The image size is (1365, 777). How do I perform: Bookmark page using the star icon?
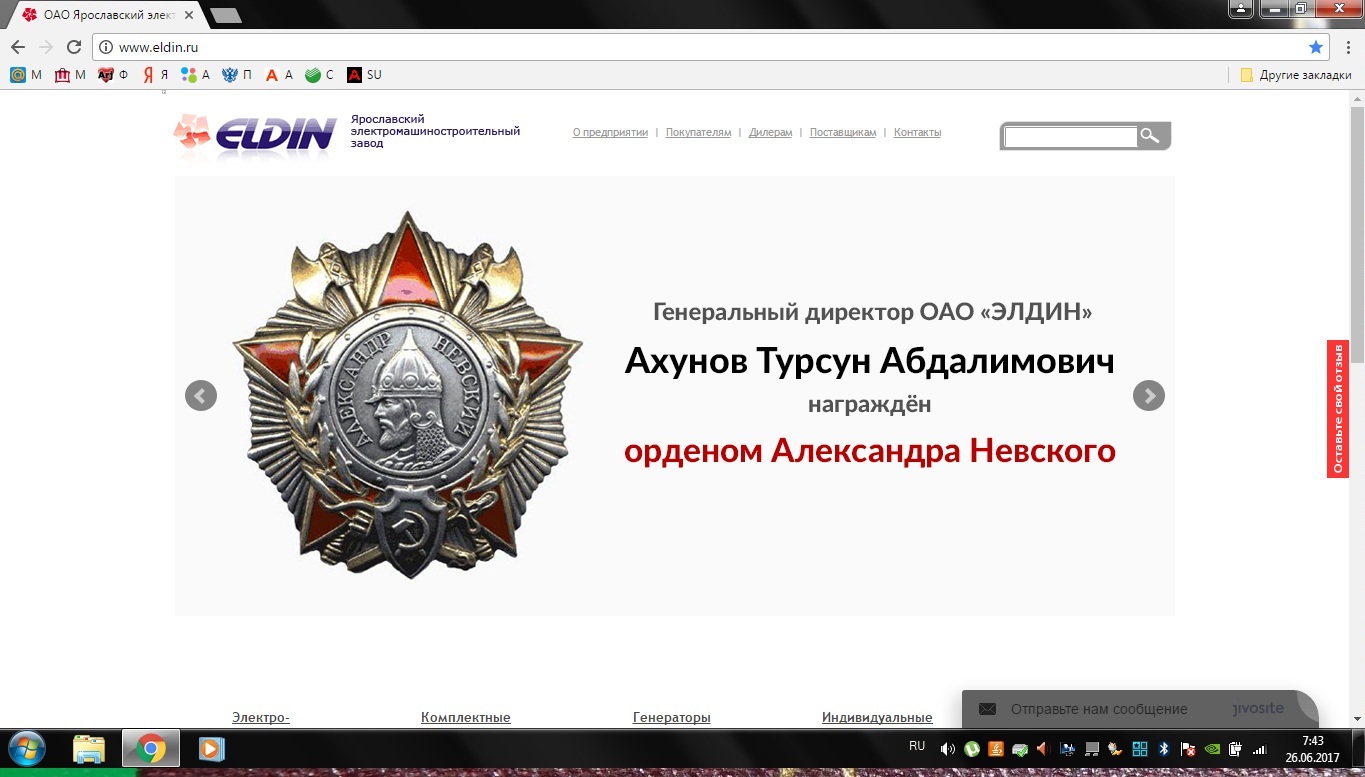pyautogui.click(x=1316, y=47)
